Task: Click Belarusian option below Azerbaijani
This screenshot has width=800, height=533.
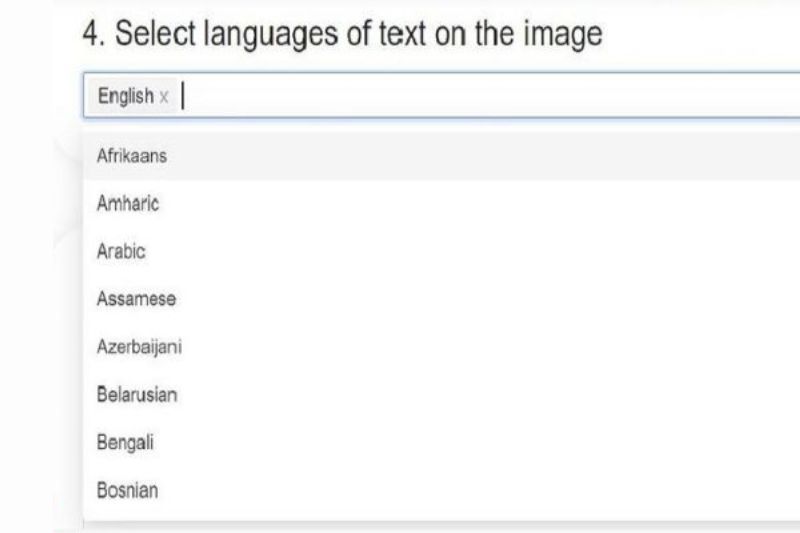Action: (137, 395)
